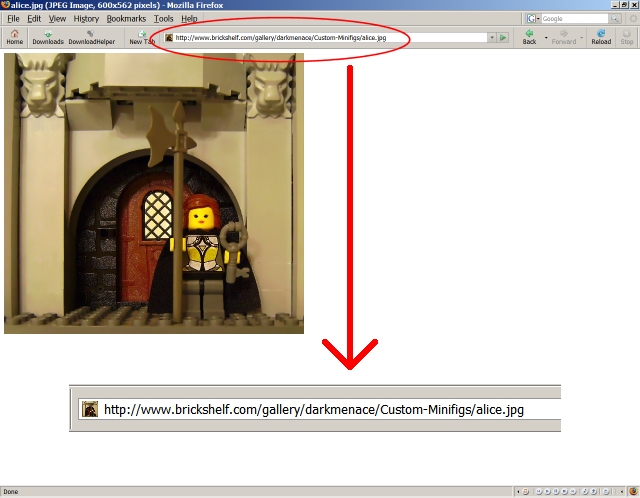Click the eject icon in status bar

[x=606, y=491]
